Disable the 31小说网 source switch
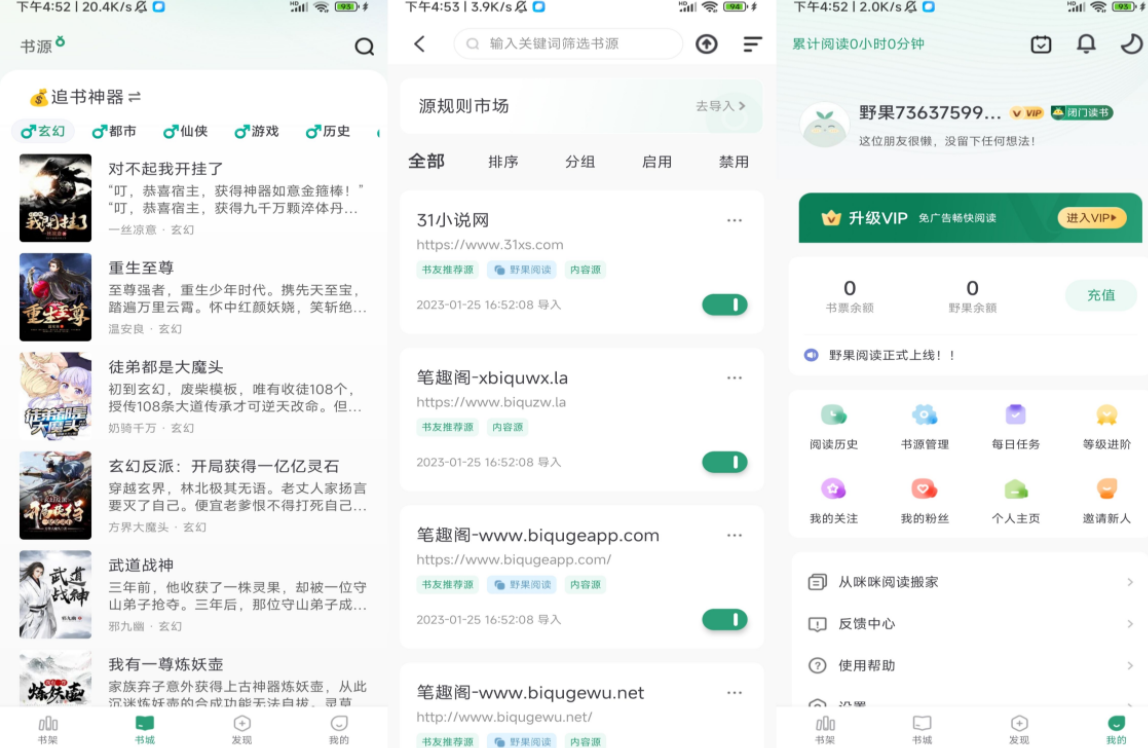 coord(723,304)
